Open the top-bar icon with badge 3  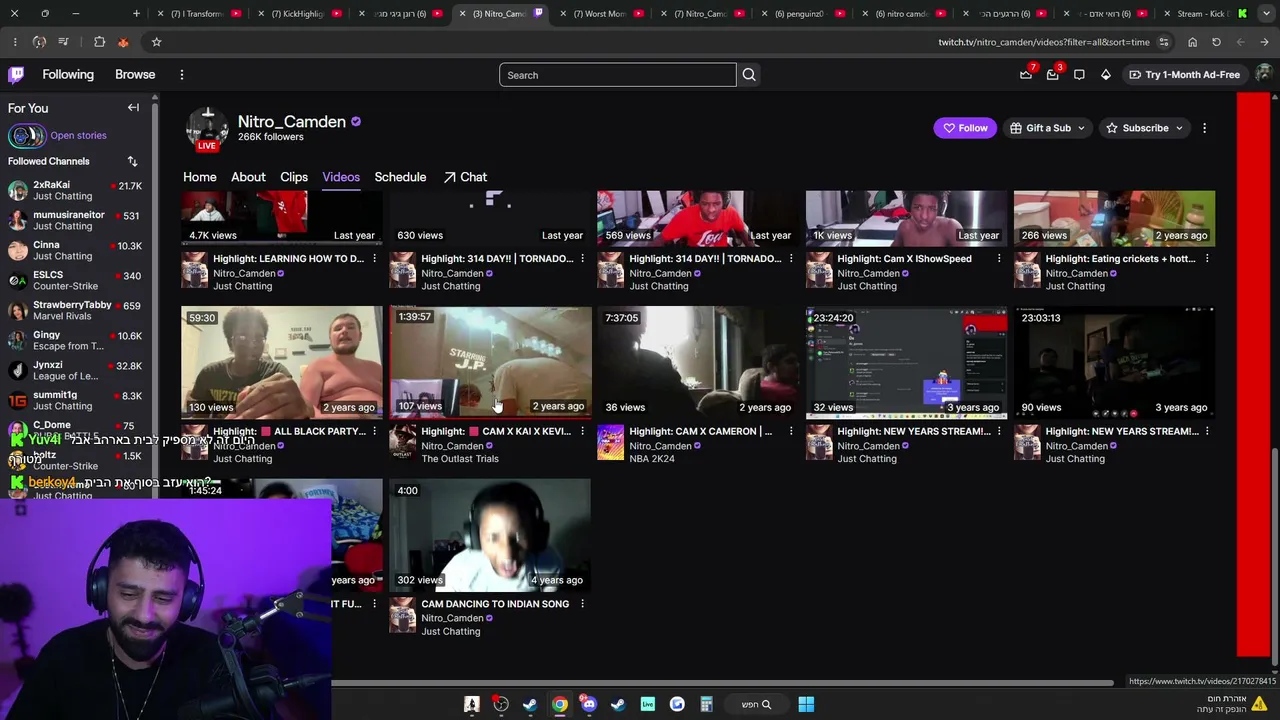pos(1053,75)
